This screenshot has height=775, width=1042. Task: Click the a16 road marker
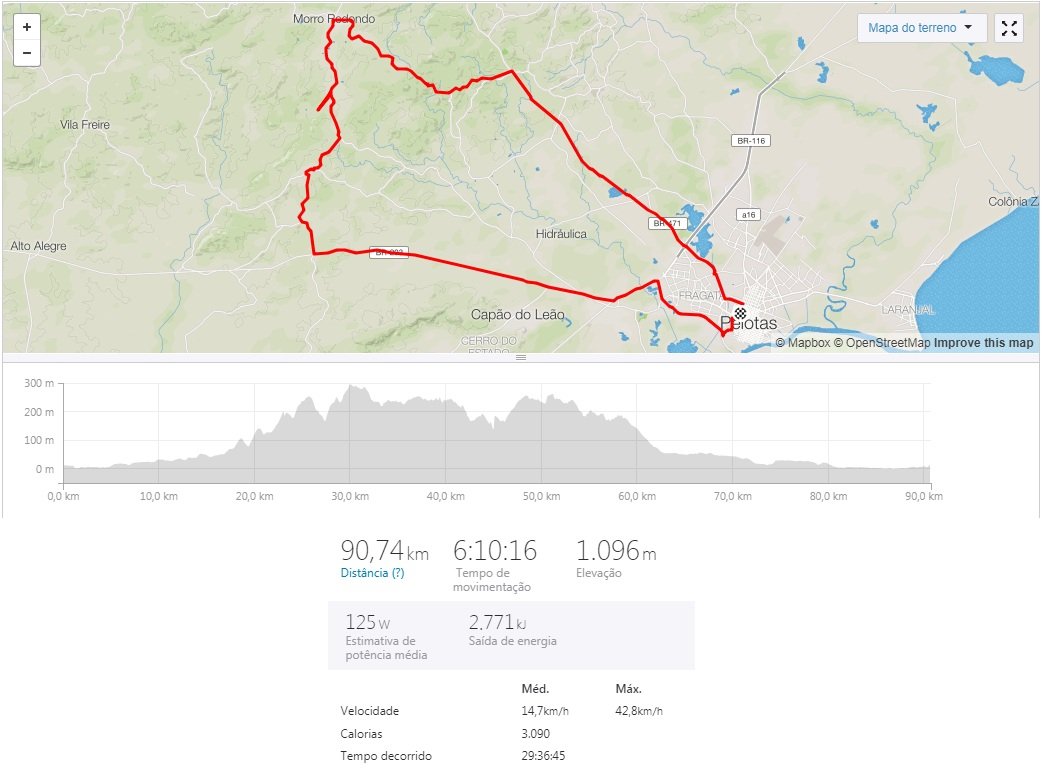pyautogui.click(x=748, y=215)
